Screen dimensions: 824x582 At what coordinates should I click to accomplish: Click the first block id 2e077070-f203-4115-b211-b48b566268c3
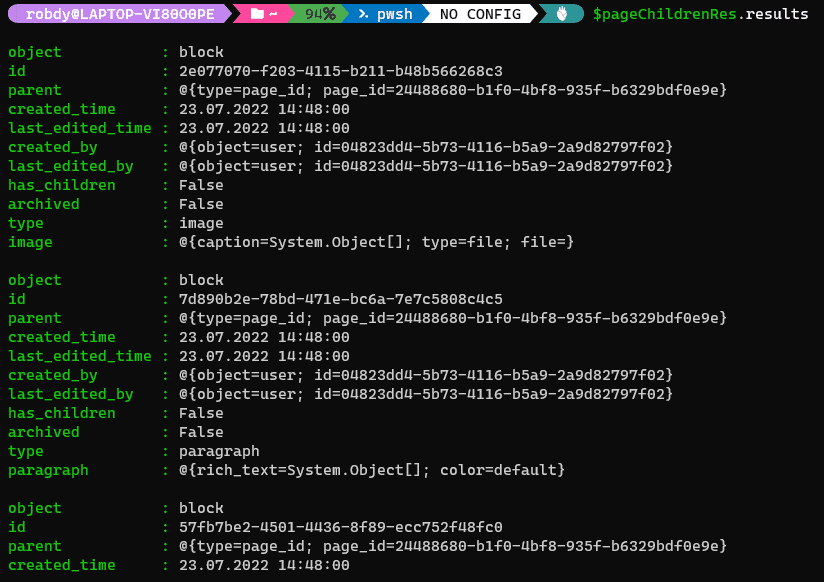point(341,71)
